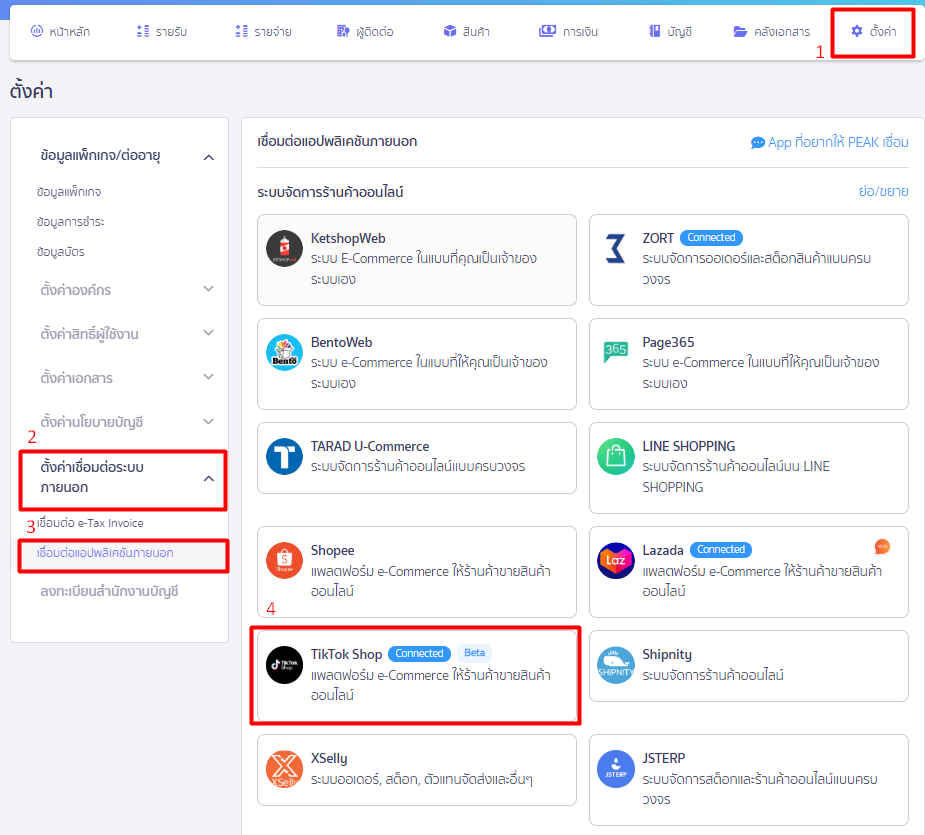925x835 pixels.
Task: Open the สินค้า menu
Action: [x=467, y=31]
